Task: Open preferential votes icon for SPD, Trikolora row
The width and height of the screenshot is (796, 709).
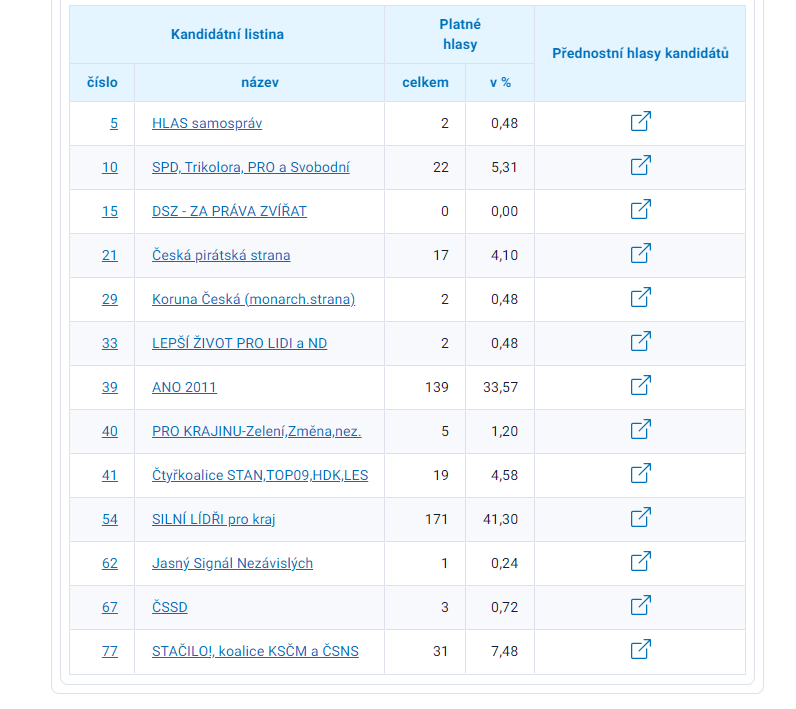Action: coord(640,166)
